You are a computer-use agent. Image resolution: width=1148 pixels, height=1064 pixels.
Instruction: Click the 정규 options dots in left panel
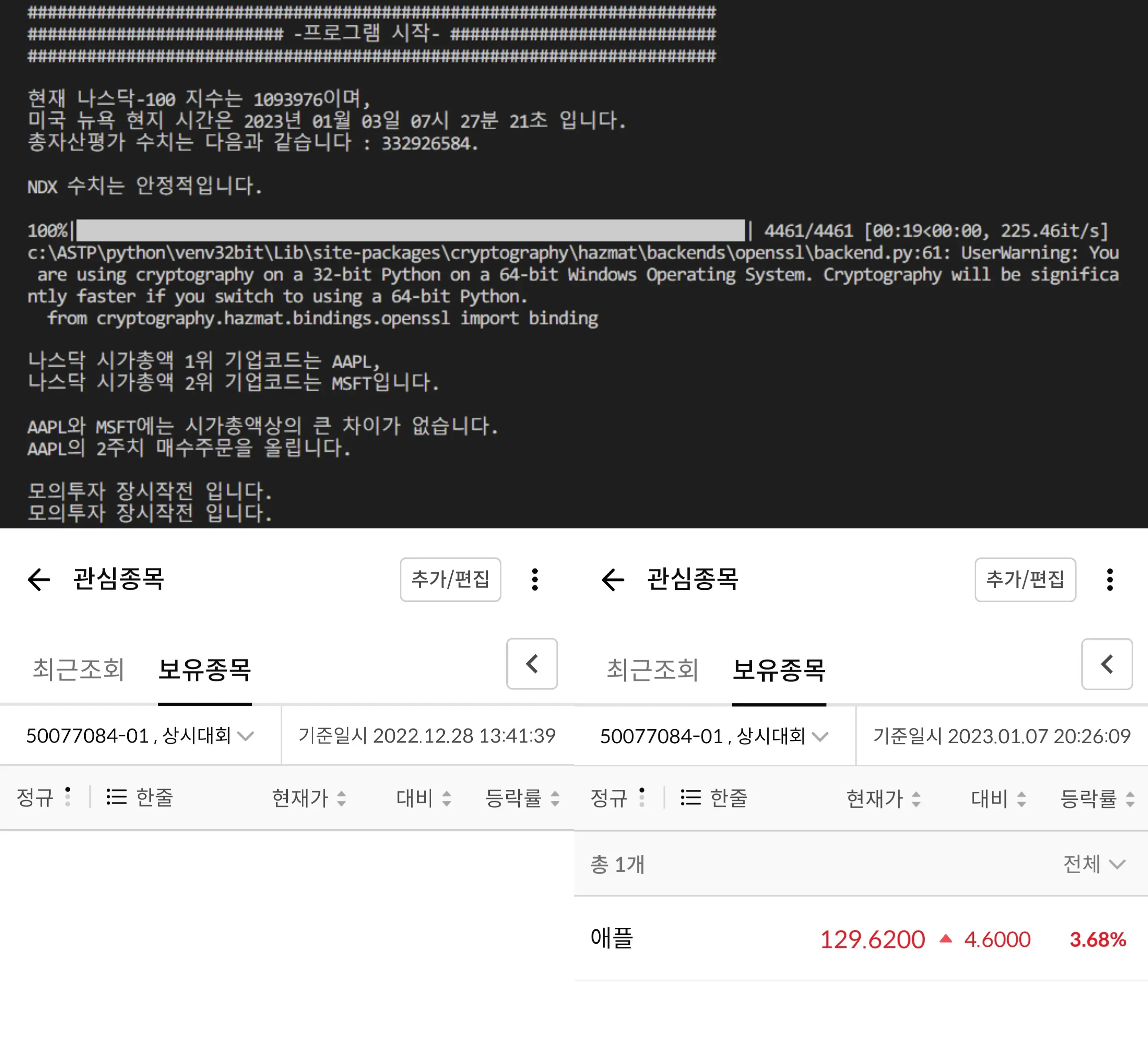click(68, 797)
